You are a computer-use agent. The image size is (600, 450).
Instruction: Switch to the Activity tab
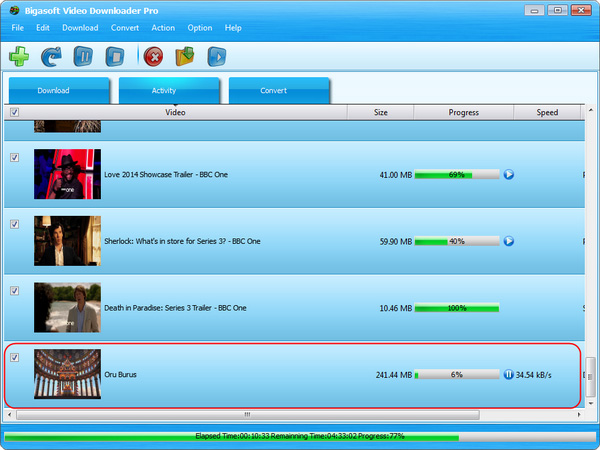[169, 90]
